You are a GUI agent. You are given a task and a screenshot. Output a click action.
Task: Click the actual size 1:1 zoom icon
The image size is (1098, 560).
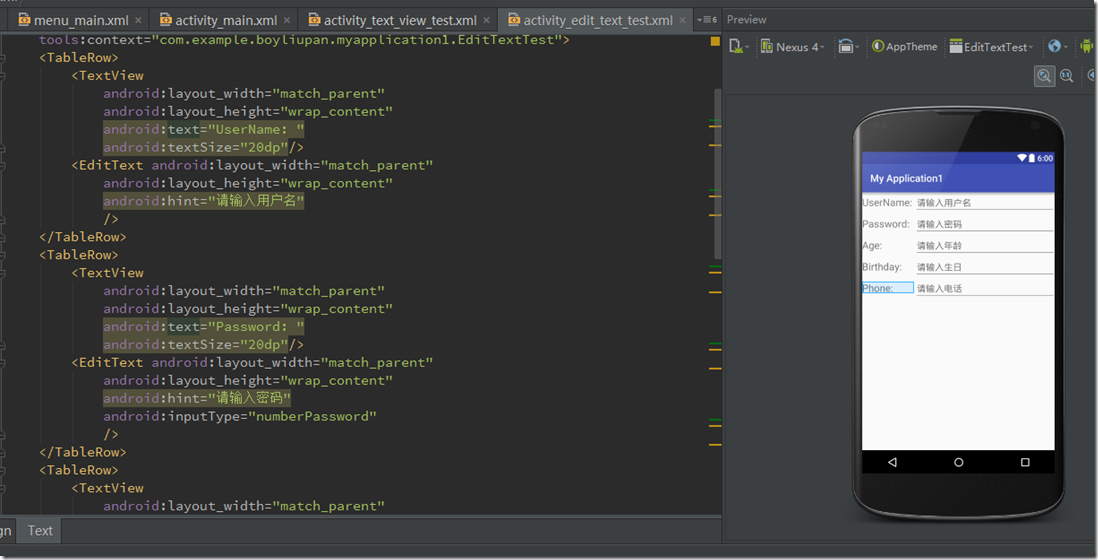1066,75
